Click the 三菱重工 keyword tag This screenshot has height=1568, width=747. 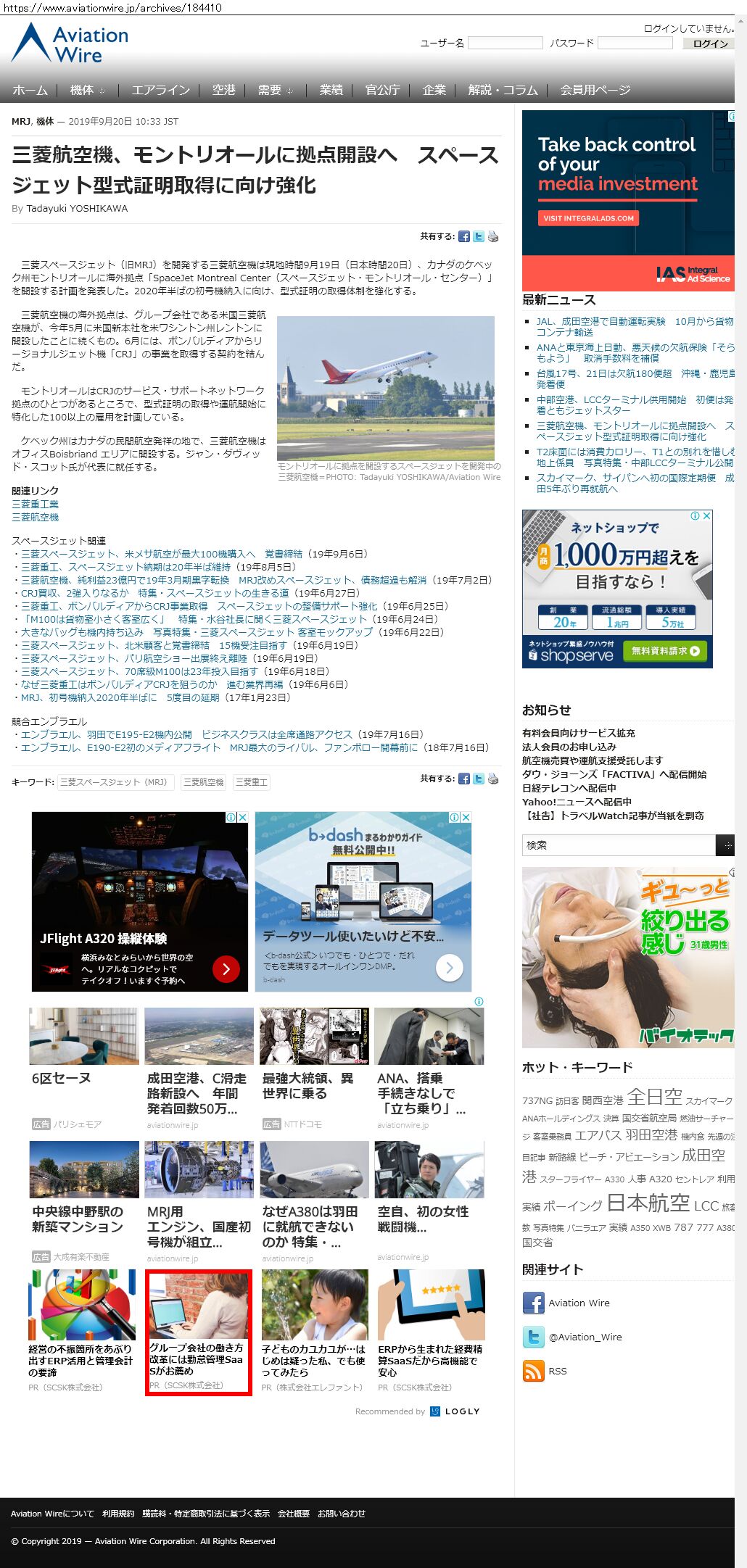pyautogui.click(x=252, y=782)
